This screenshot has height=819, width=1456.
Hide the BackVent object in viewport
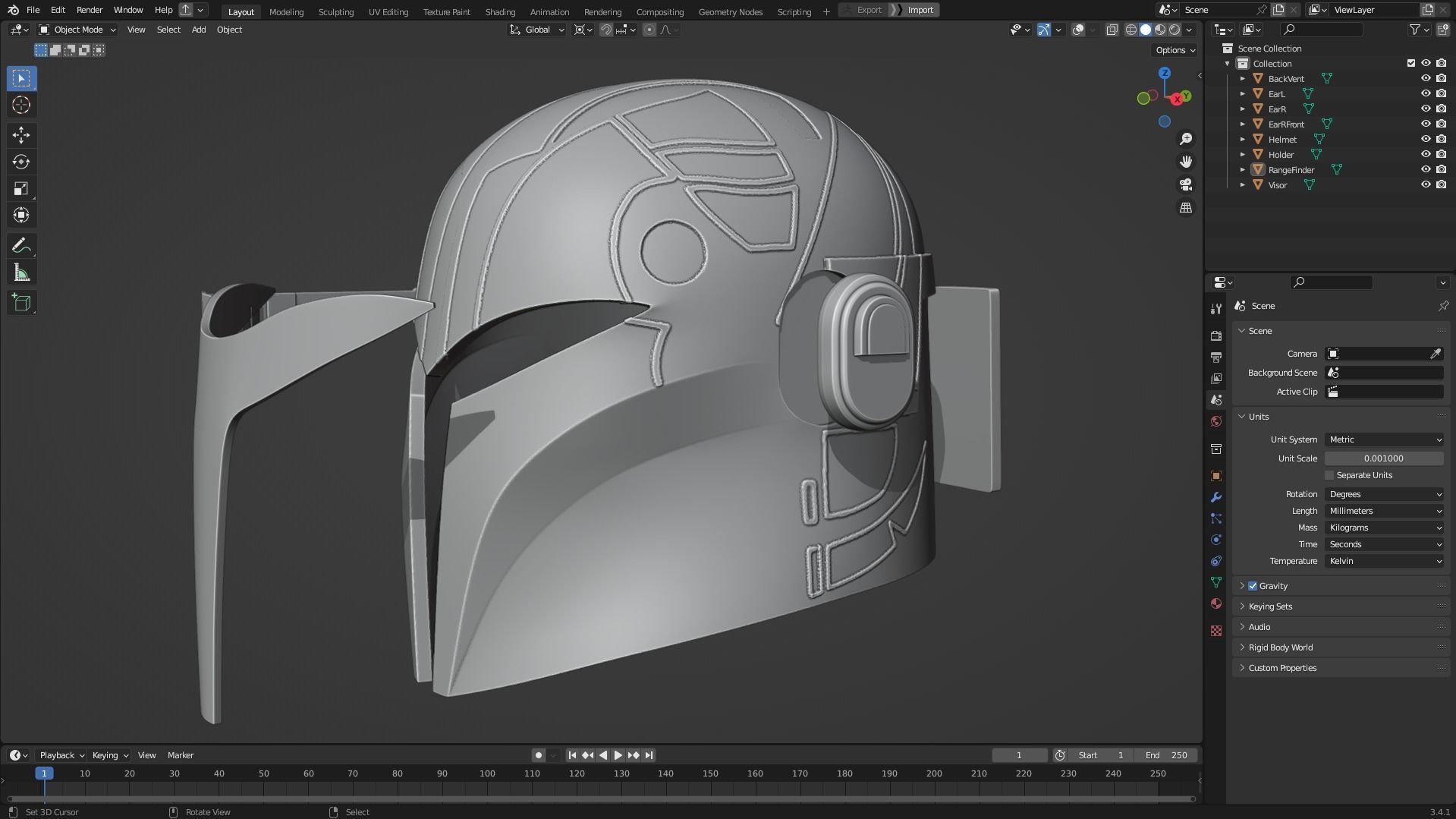point(1426,78)
